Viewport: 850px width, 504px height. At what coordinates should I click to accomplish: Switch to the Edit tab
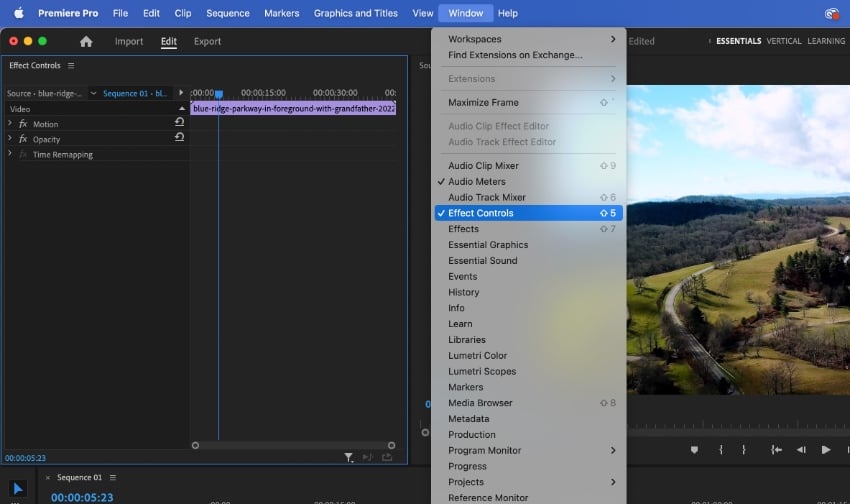169,41
